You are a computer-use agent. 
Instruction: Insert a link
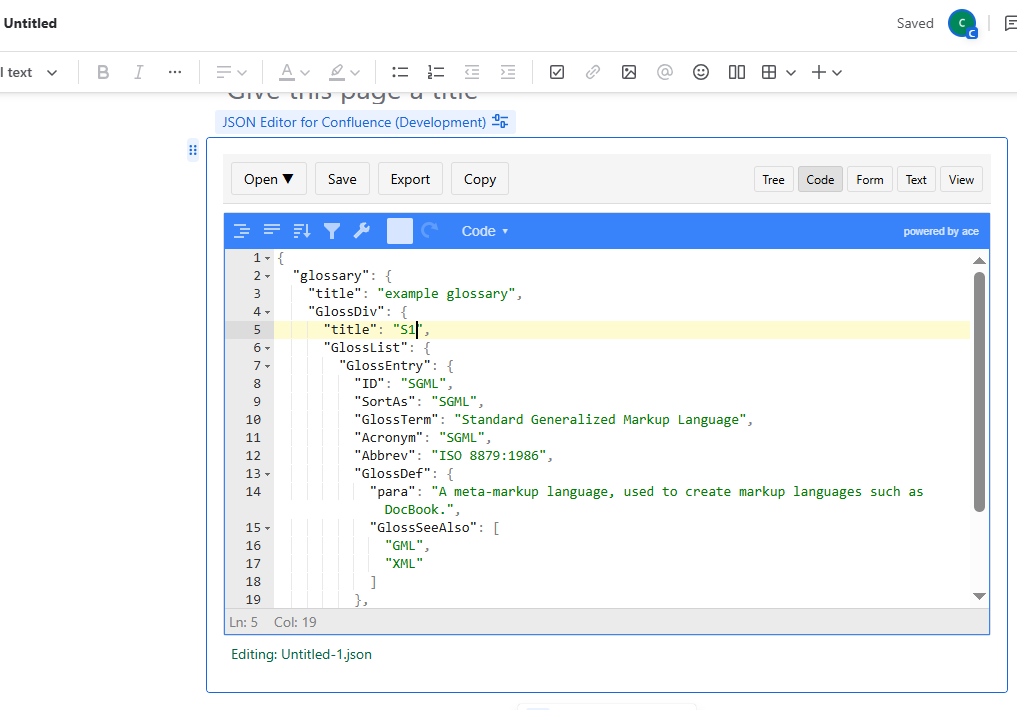tap(593, 72)
